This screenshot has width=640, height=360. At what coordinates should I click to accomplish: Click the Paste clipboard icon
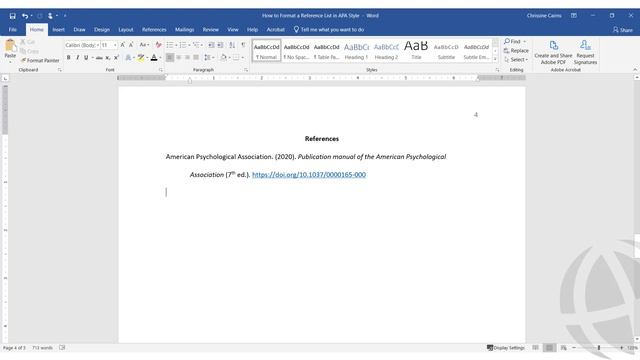coord(10,46)
